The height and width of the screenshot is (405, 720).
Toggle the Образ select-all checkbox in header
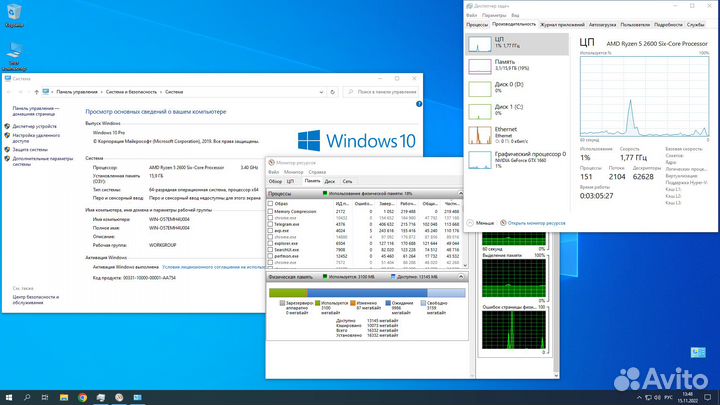(270, 203)
